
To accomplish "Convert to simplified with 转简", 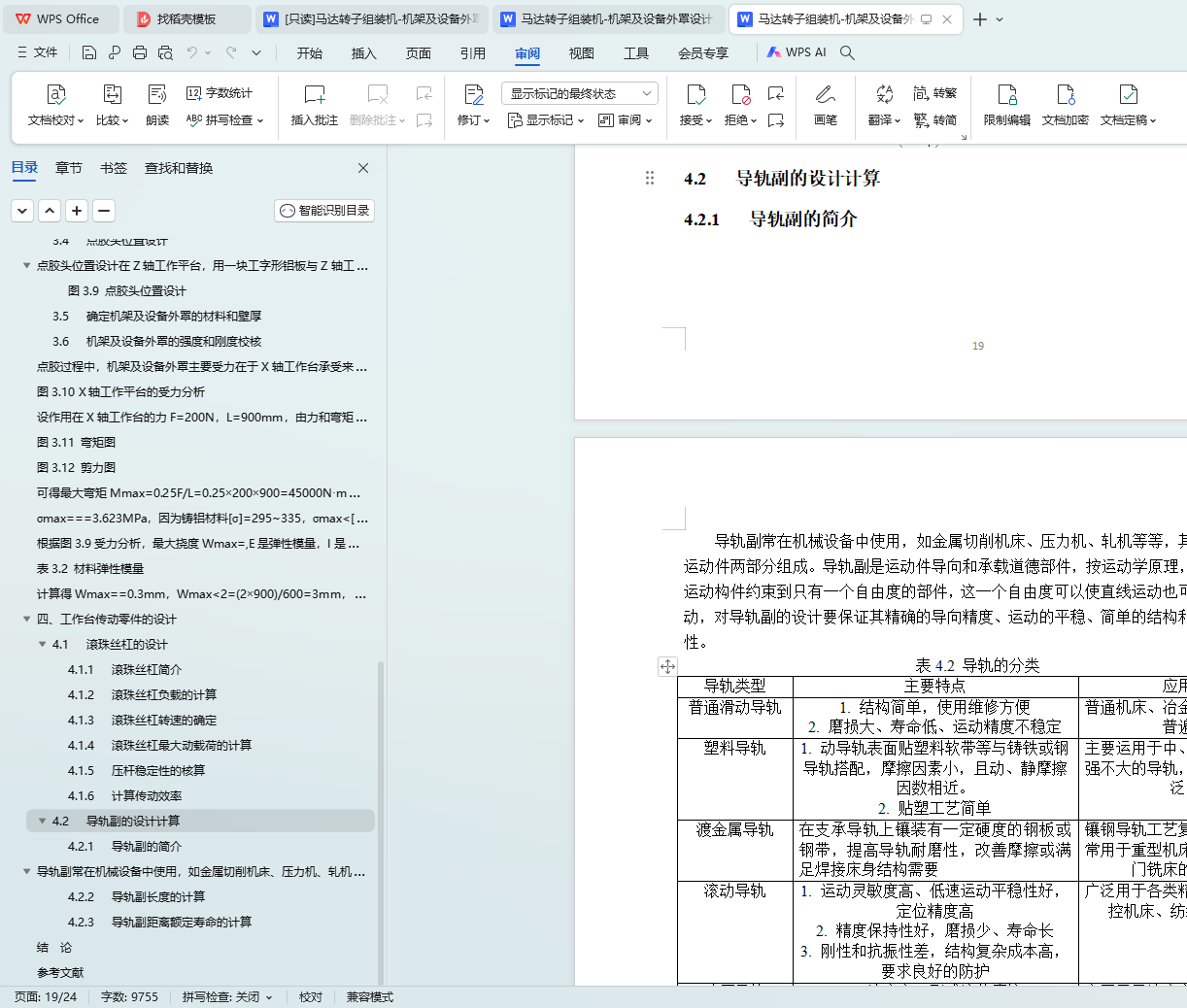I will tap(935, 120).
